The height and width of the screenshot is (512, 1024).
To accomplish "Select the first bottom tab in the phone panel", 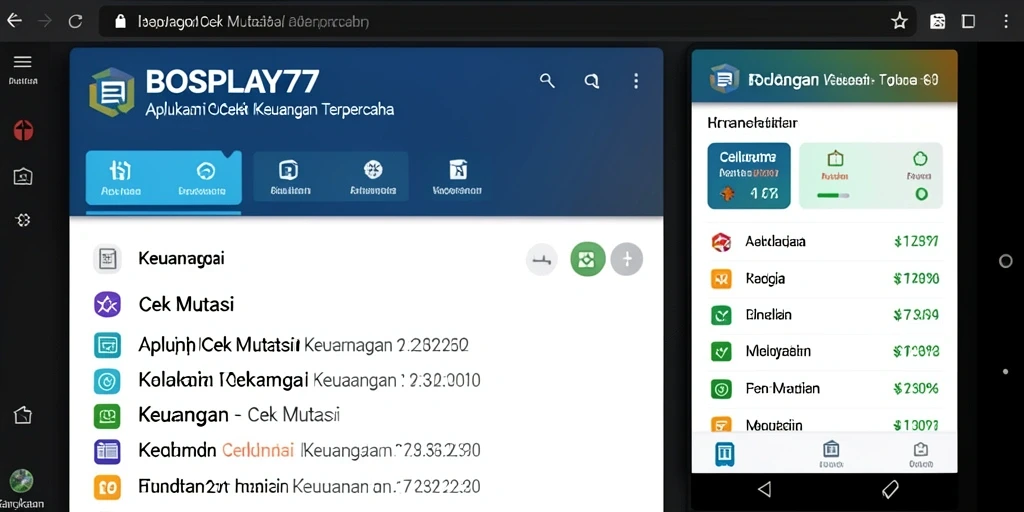I will (x=725, y=454).
